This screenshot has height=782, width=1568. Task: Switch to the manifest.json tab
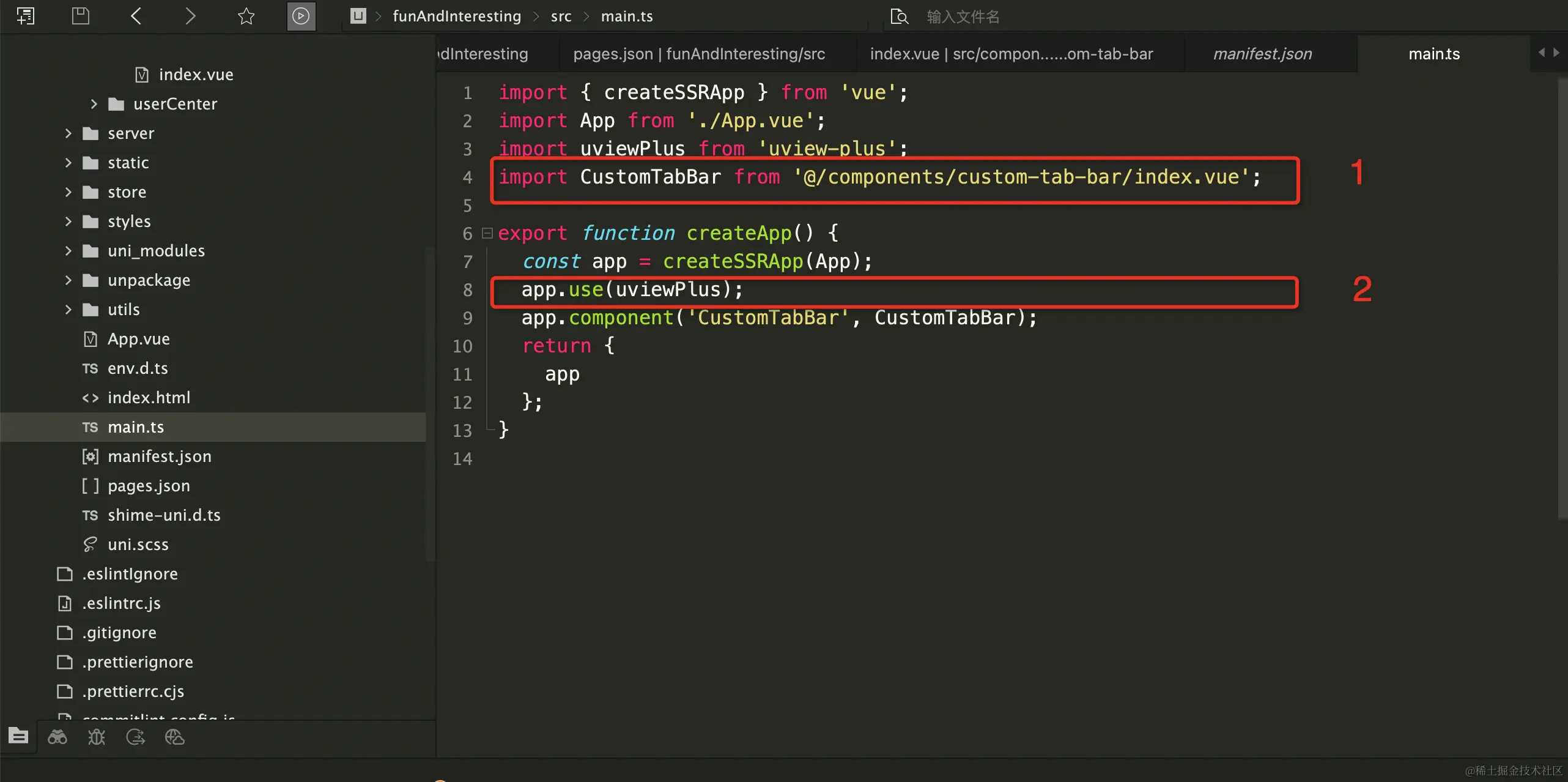1262,54
